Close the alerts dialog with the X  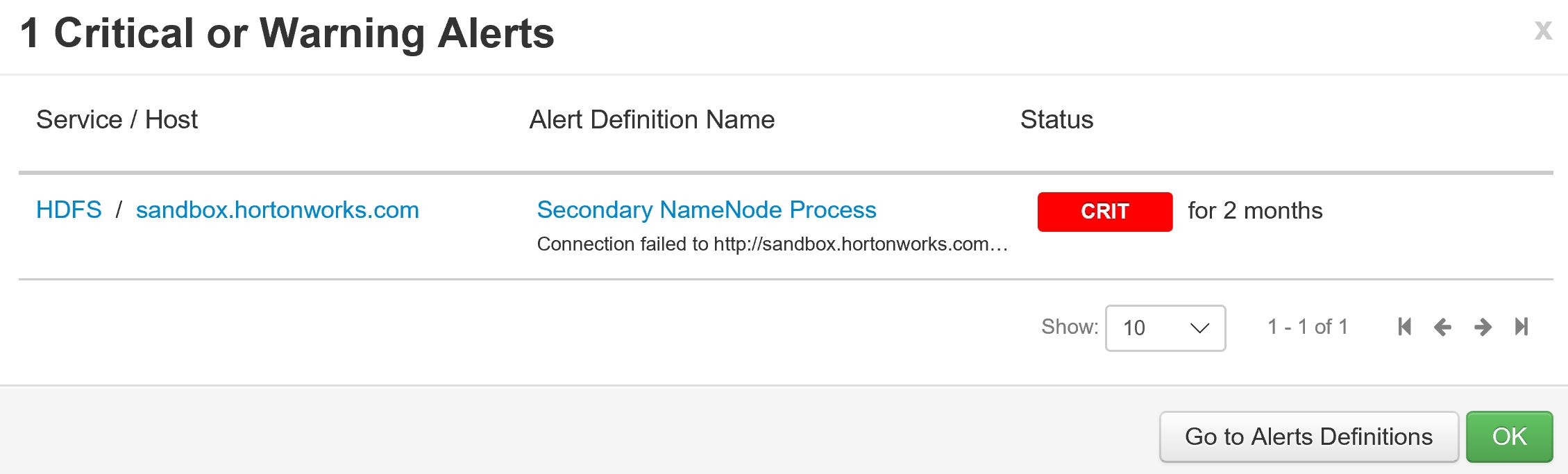click(1542, 31)
